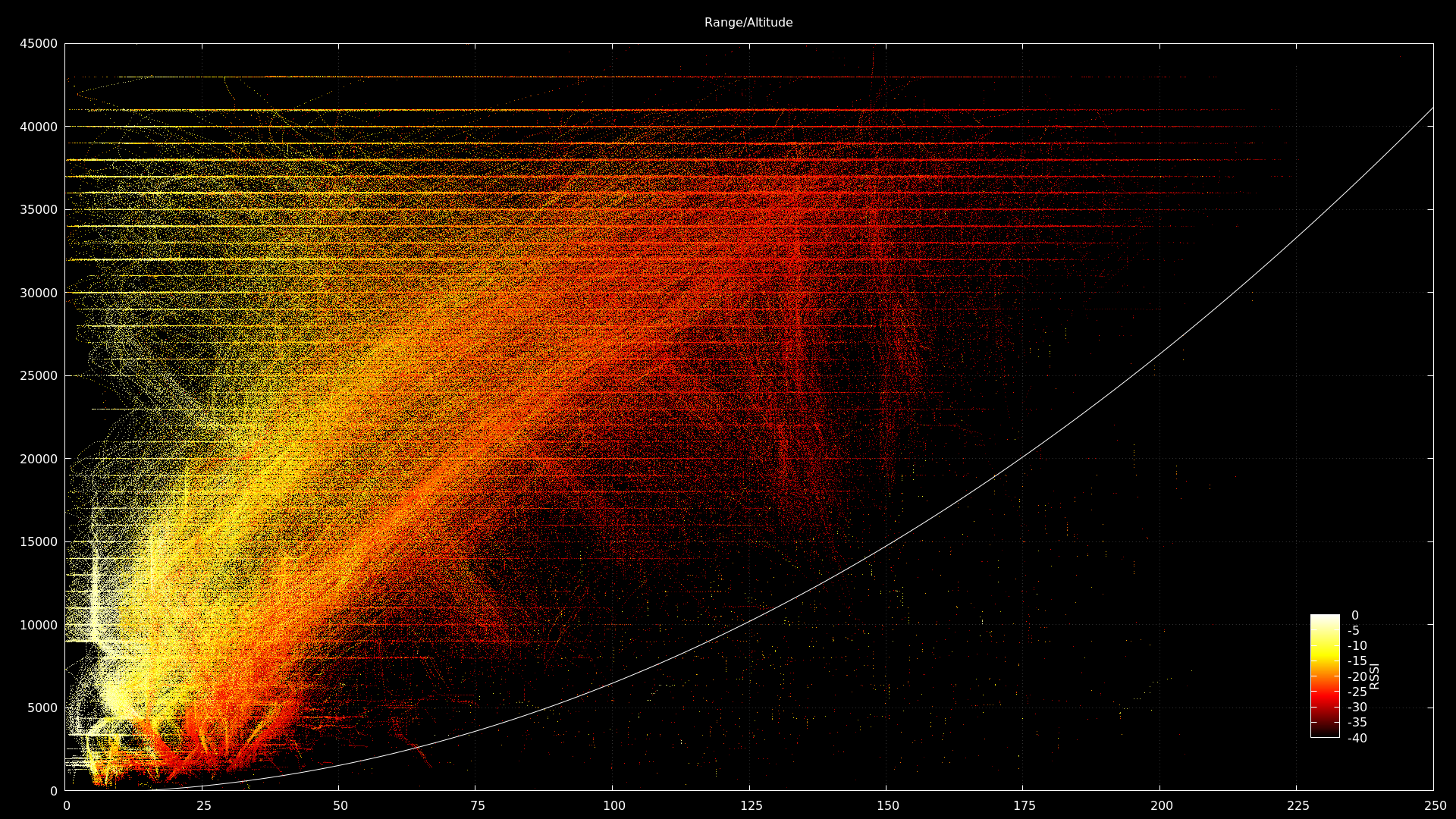Screen dimensions: 1456x819
Task: Click the 30000 y-axis tick label
Action: (39, 293)
